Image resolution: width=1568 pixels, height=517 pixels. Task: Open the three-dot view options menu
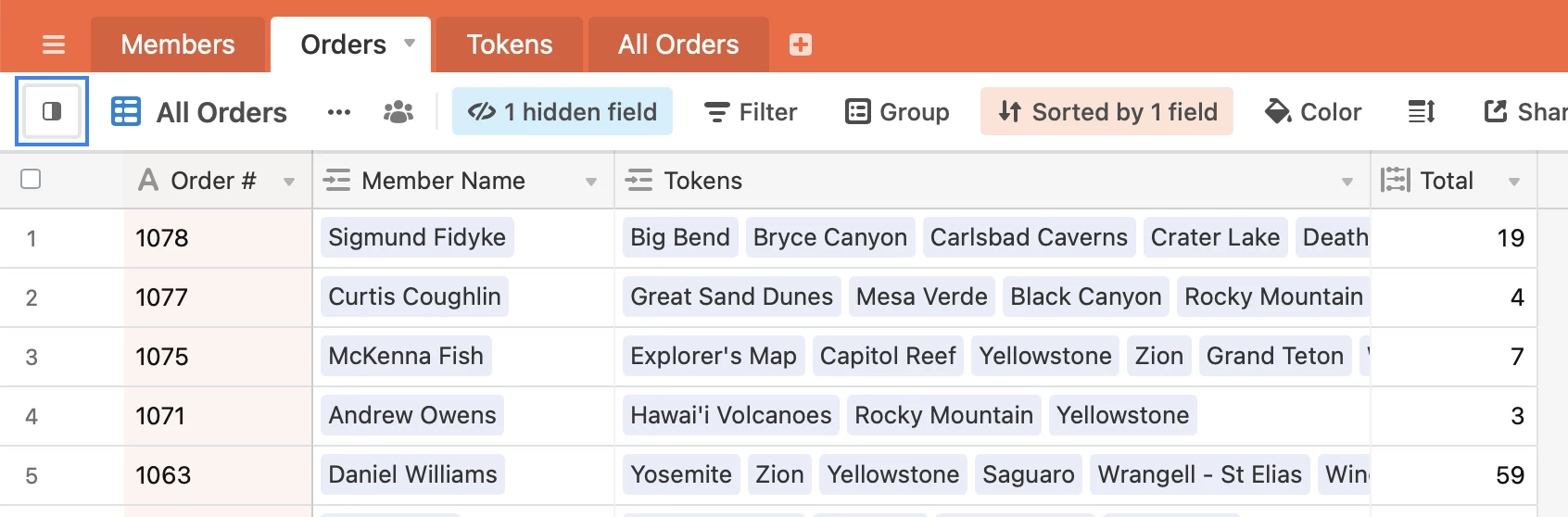coord(339,112)
